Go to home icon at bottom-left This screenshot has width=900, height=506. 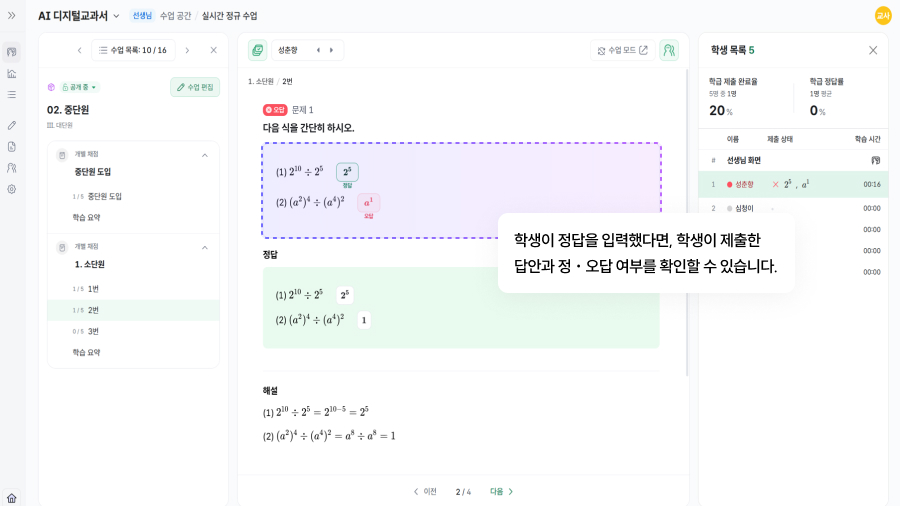12,498
